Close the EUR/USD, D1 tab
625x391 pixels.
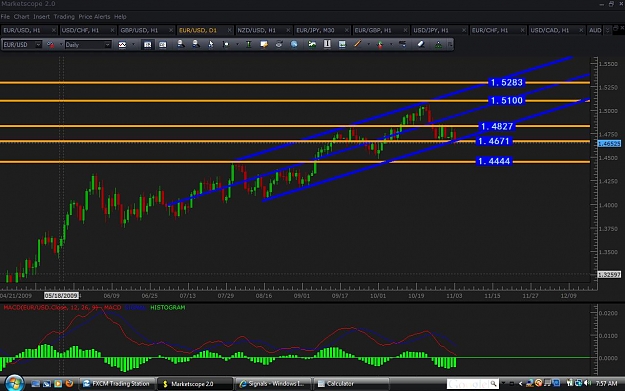coord(229,30)
